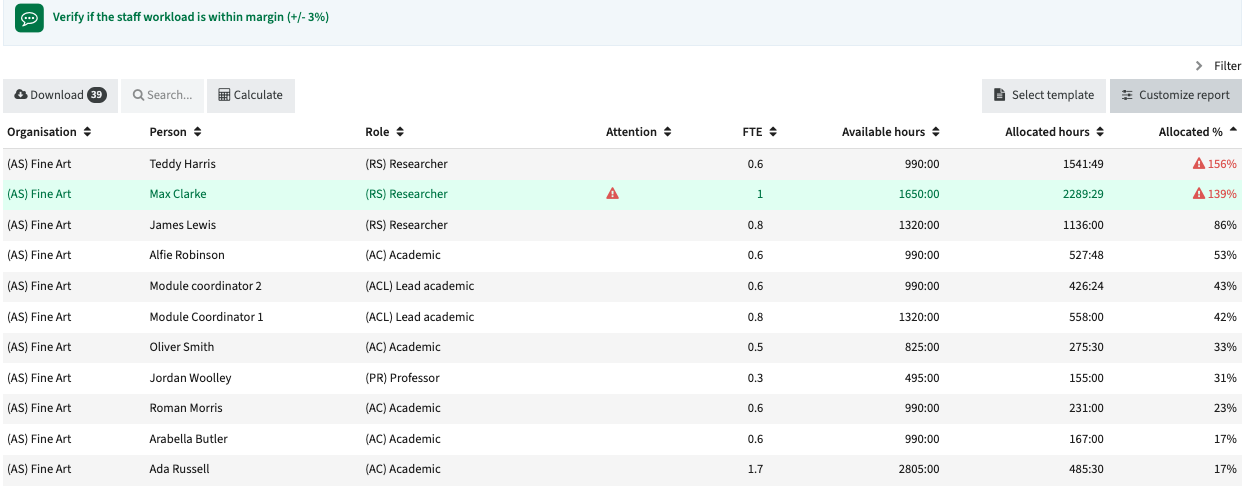Click Module coordinator 2 cell

205,286
